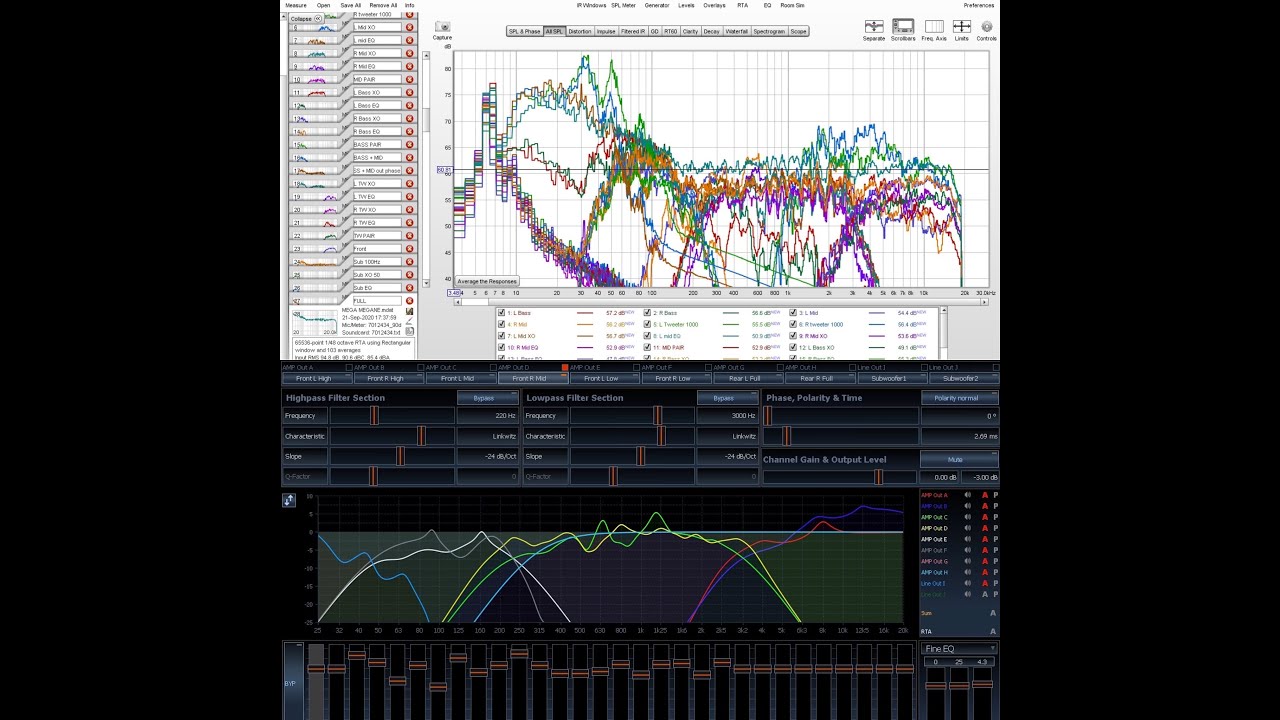This screenshot has height=720, width=1280.
Task: Uncheck the 10: R Mid EQ trace
Action: click(x=502, y=347)
